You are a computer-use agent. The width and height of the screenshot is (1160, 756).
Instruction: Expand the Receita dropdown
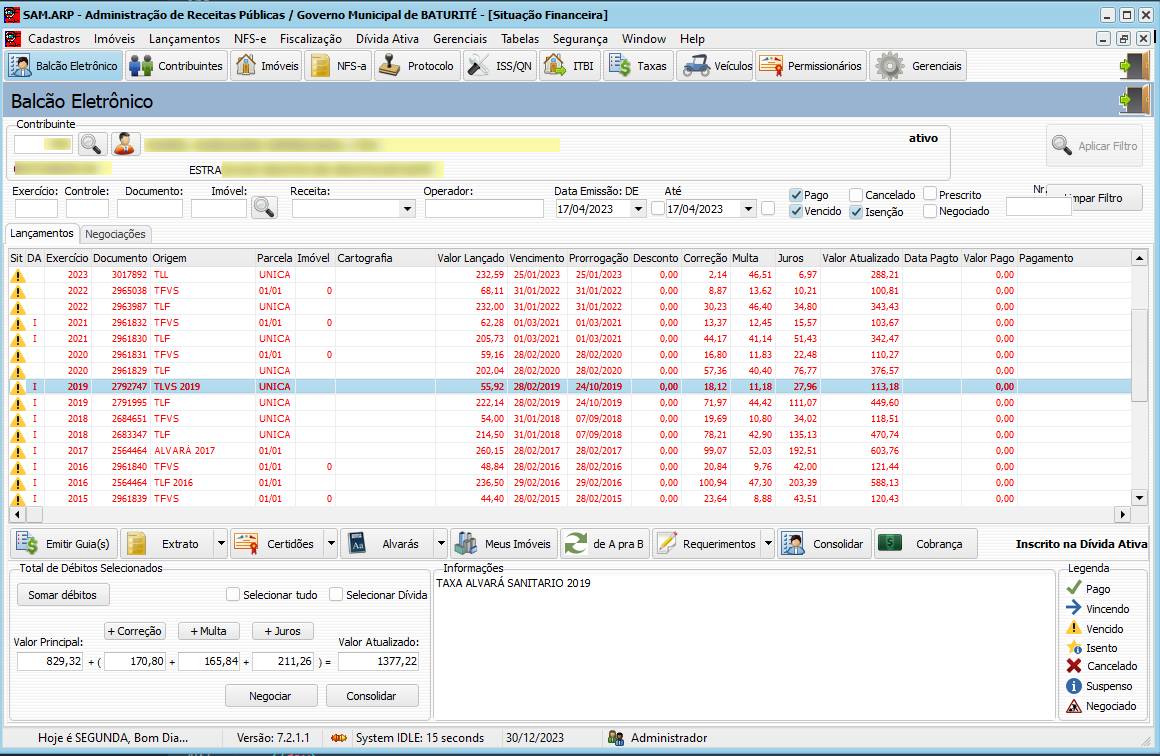[x=407, y=209]
